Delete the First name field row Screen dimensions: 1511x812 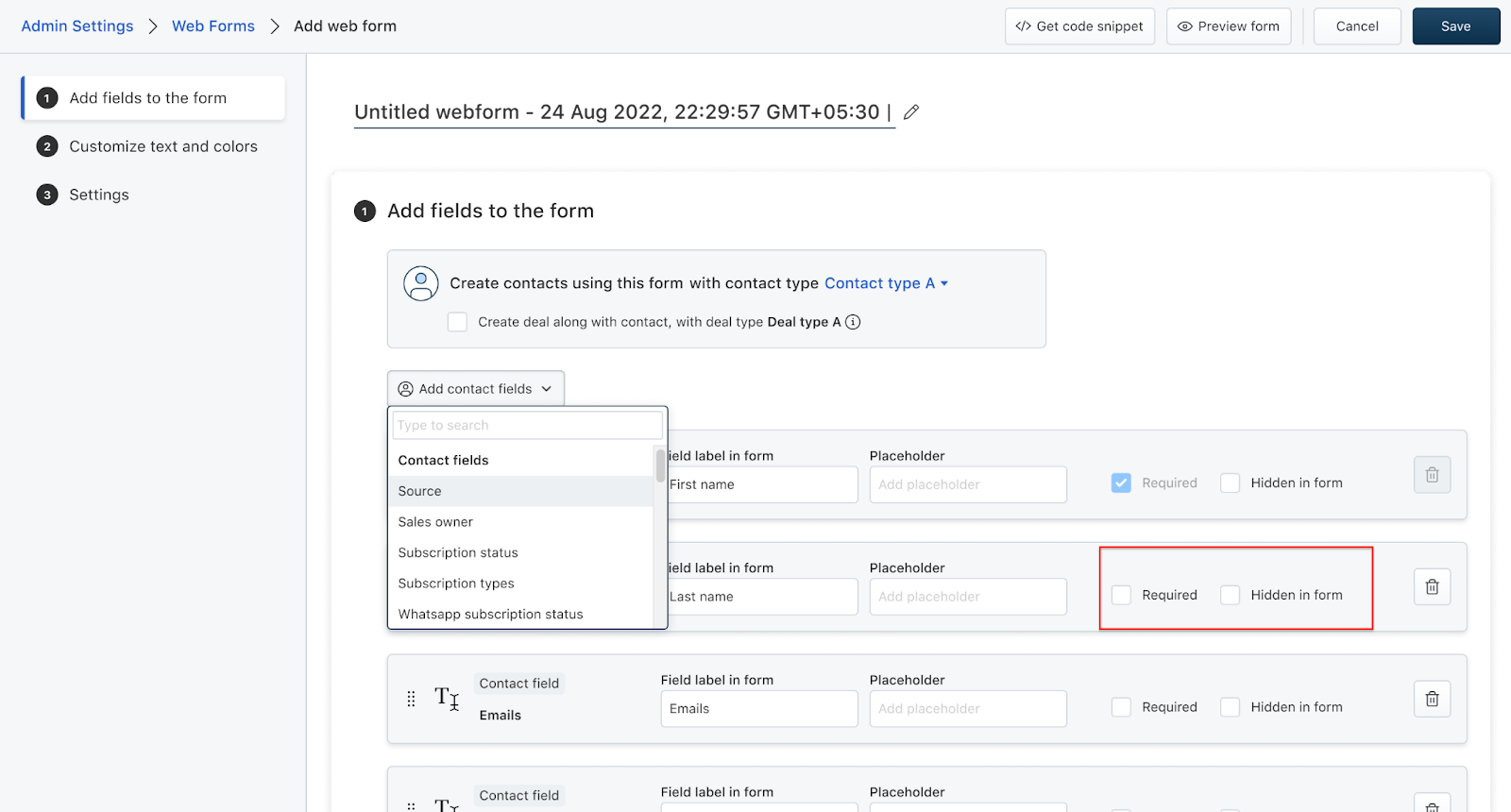pyautogui.click(x=1432, y=475)
